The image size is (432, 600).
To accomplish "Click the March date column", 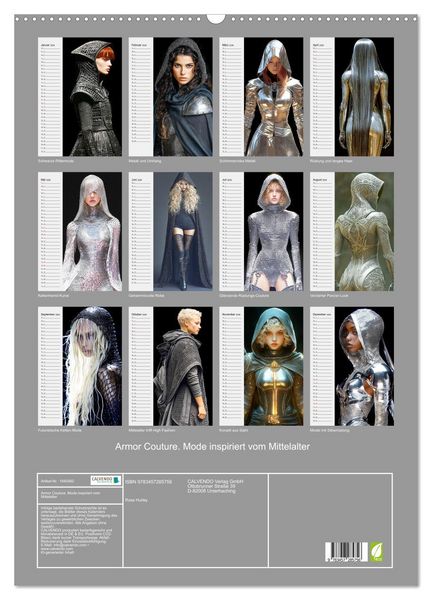I will (231, 96).
